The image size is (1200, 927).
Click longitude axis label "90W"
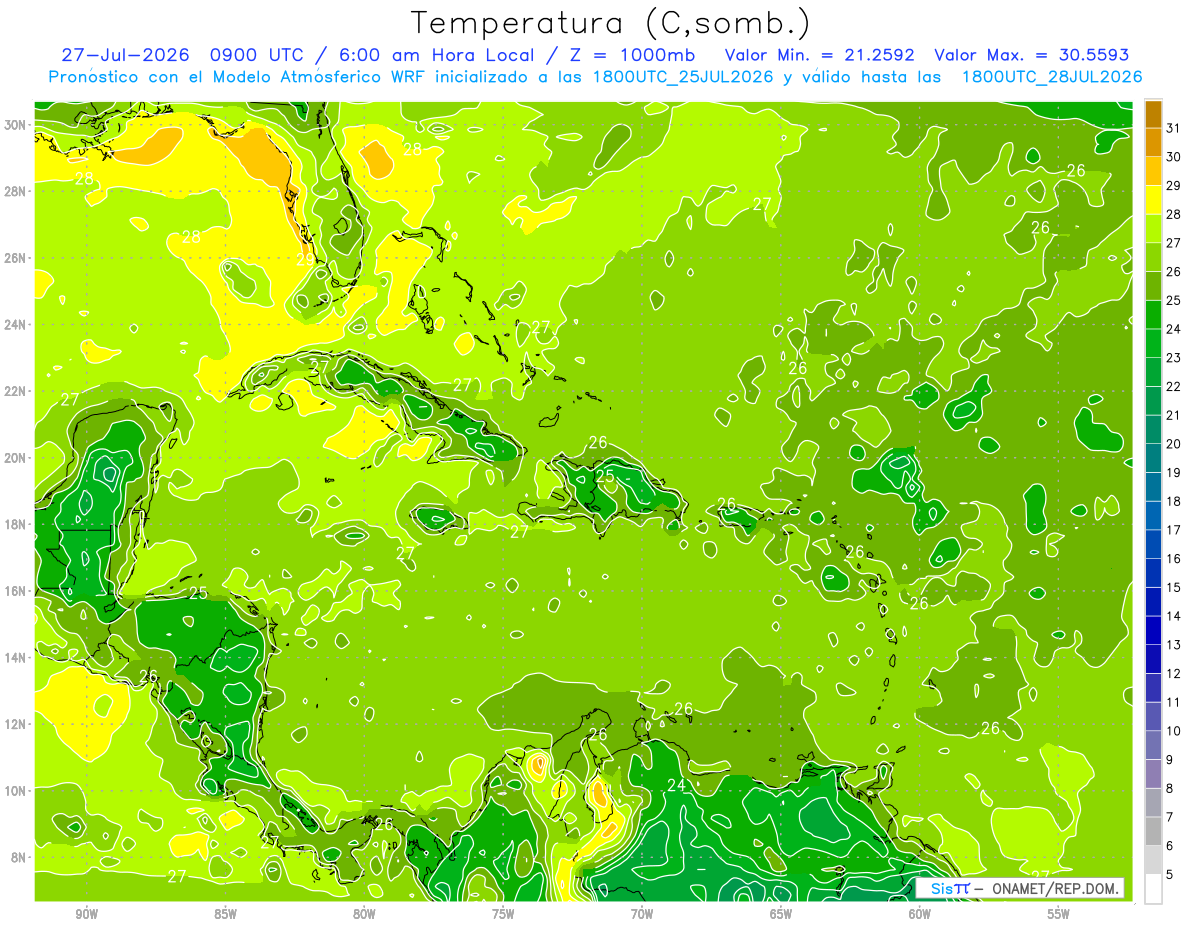pyautogui.click(x=86, y=914)
